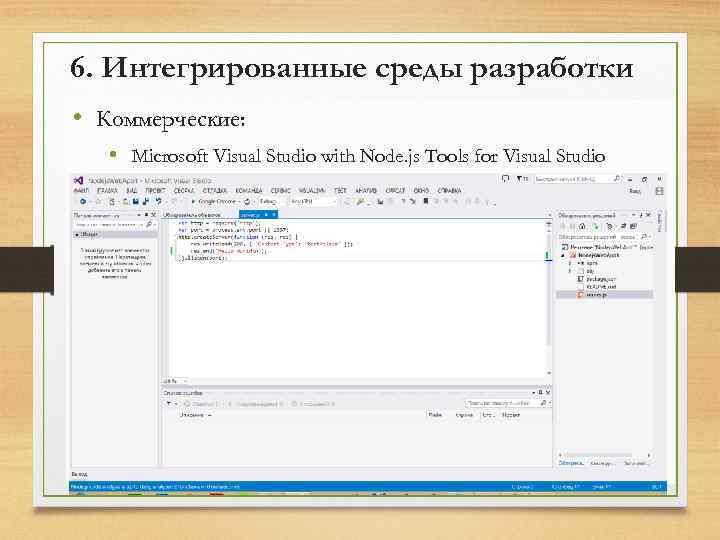Toggle the Errors filter in Error List

pyautogui.click(x=202, y=404)
